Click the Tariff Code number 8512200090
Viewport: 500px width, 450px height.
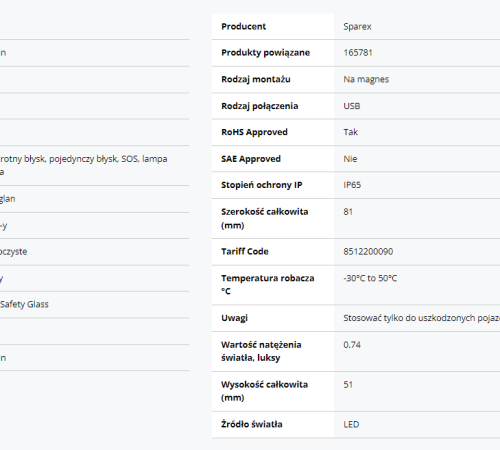[368, 252]
